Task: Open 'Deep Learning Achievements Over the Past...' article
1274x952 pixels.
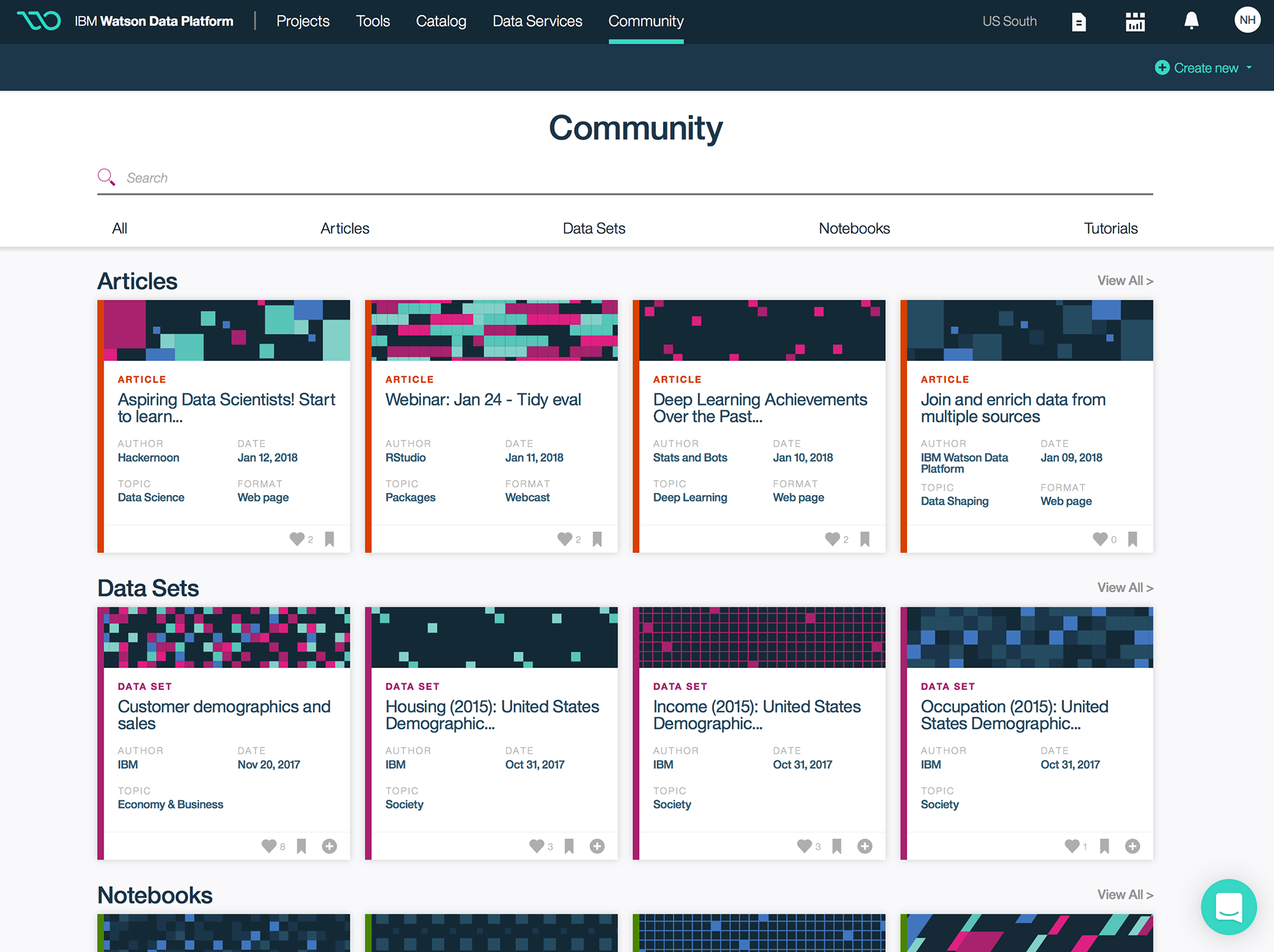Action: click(x=760, y=408)
